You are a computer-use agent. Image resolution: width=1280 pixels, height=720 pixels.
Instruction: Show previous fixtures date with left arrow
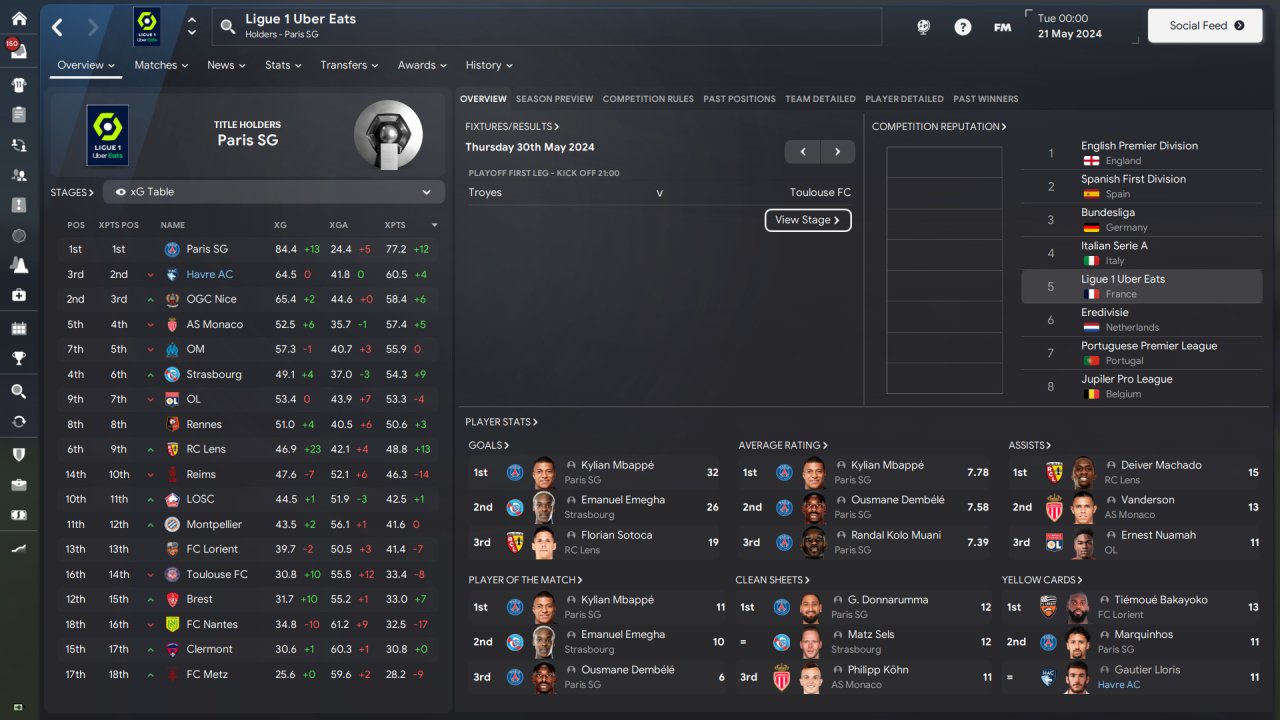click(803, 152)
